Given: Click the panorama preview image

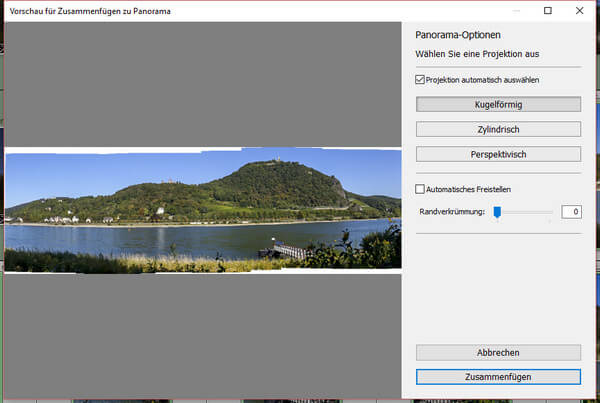Looking at the screenshot, I should tap(203, 210).
